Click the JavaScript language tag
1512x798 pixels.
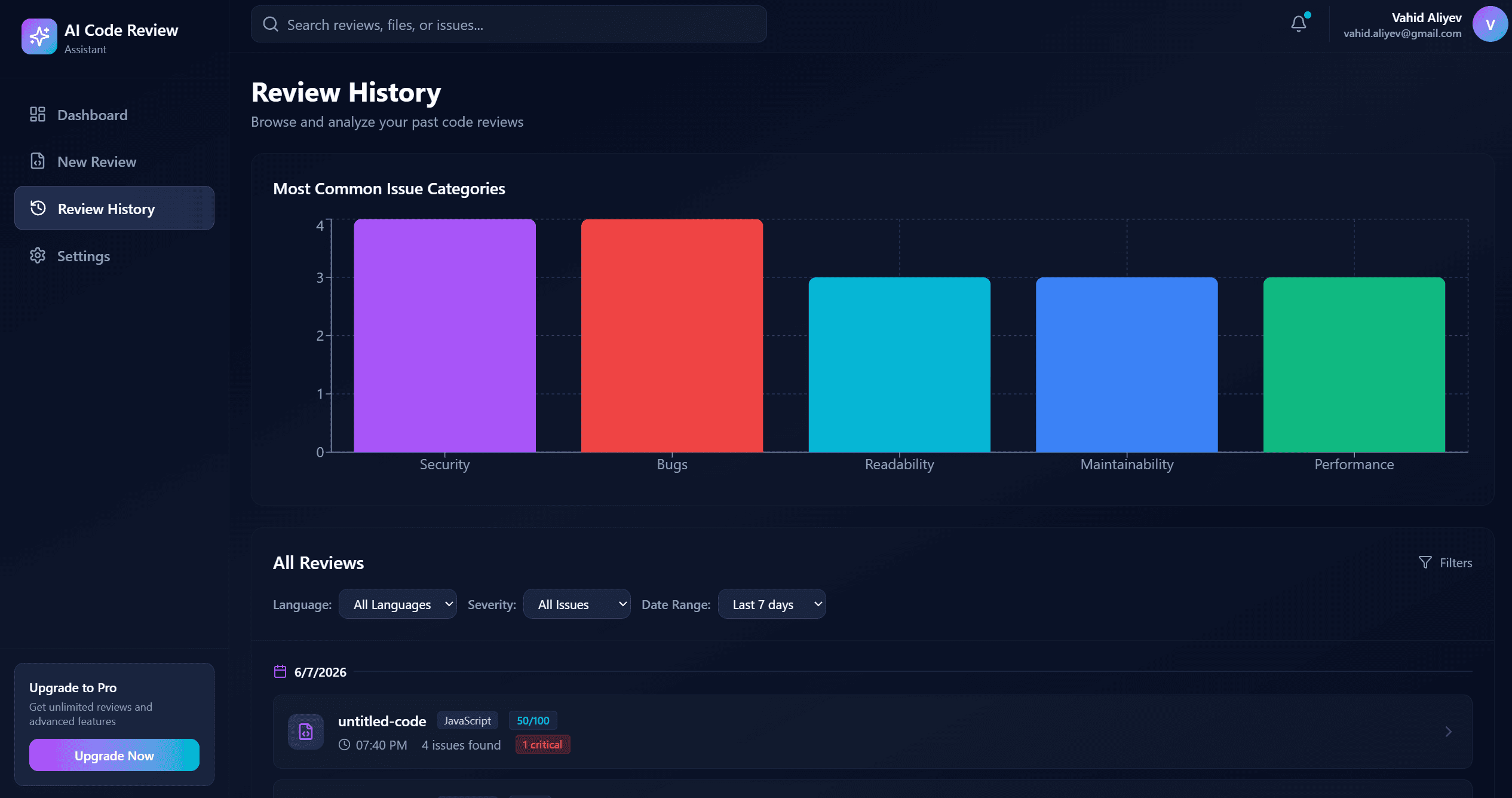pos(467,721)
